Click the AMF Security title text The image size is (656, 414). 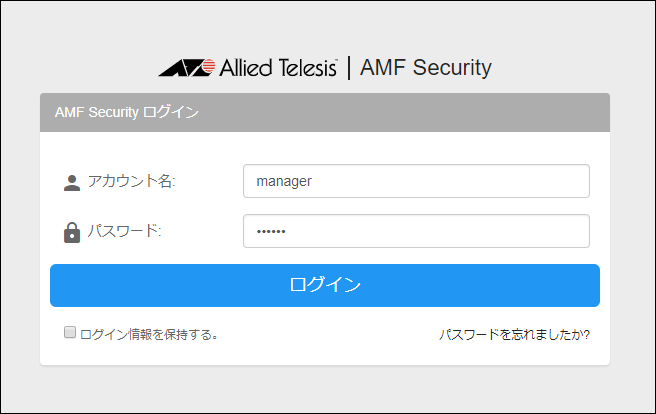(x=425, y=68)
